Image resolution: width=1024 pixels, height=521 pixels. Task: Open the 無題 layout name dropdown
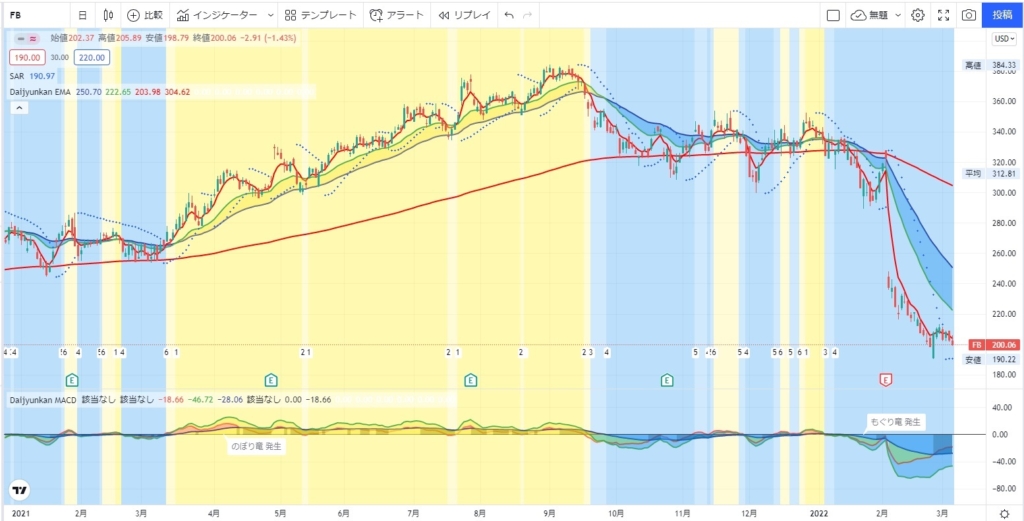point(876,15)
